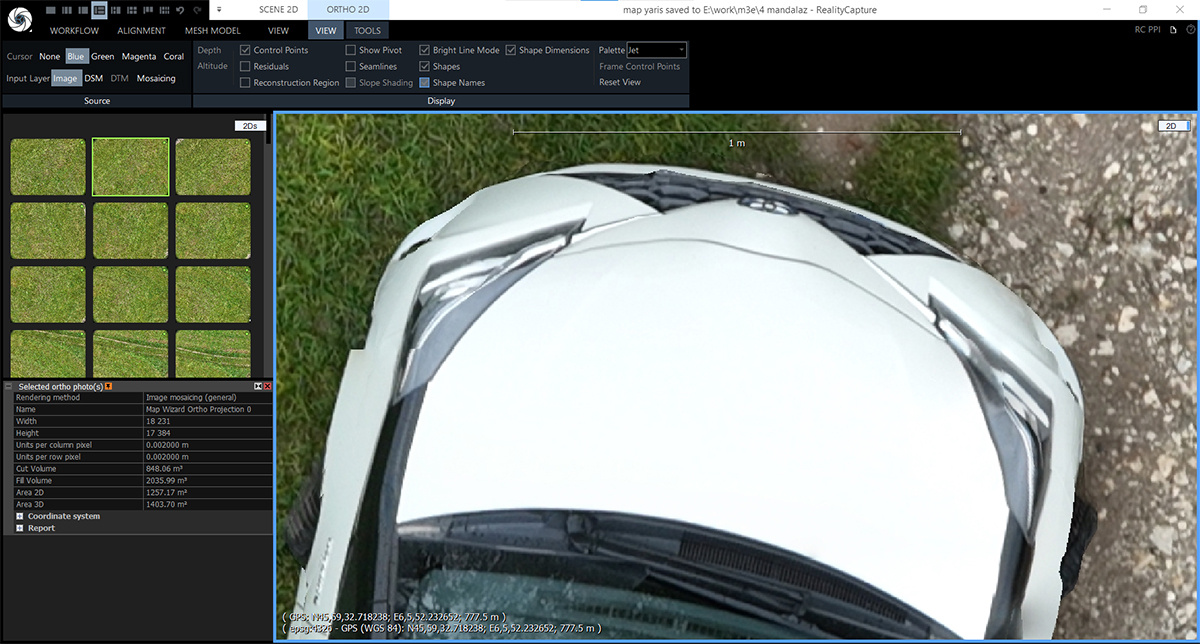This screenshot has height=644, width=1200.
Task: Close the Selected ortho photo(s) panel
Action: click(268, 386)
